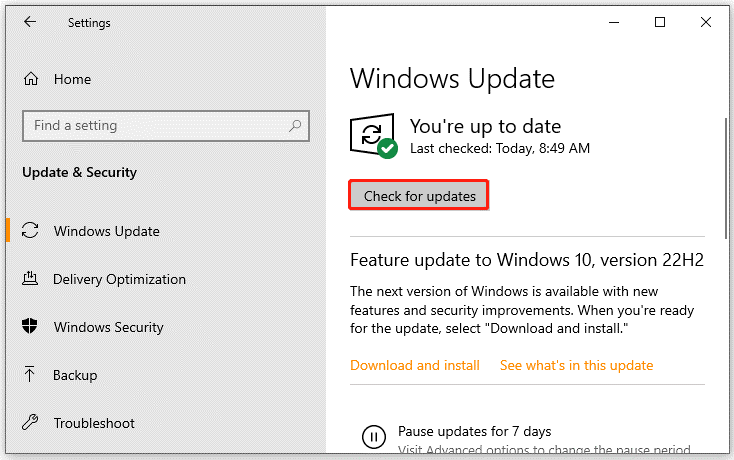The height and width of the screenshot is (460, 734).
Task: Click the Download and install link
Action: (x=415, y=365)
